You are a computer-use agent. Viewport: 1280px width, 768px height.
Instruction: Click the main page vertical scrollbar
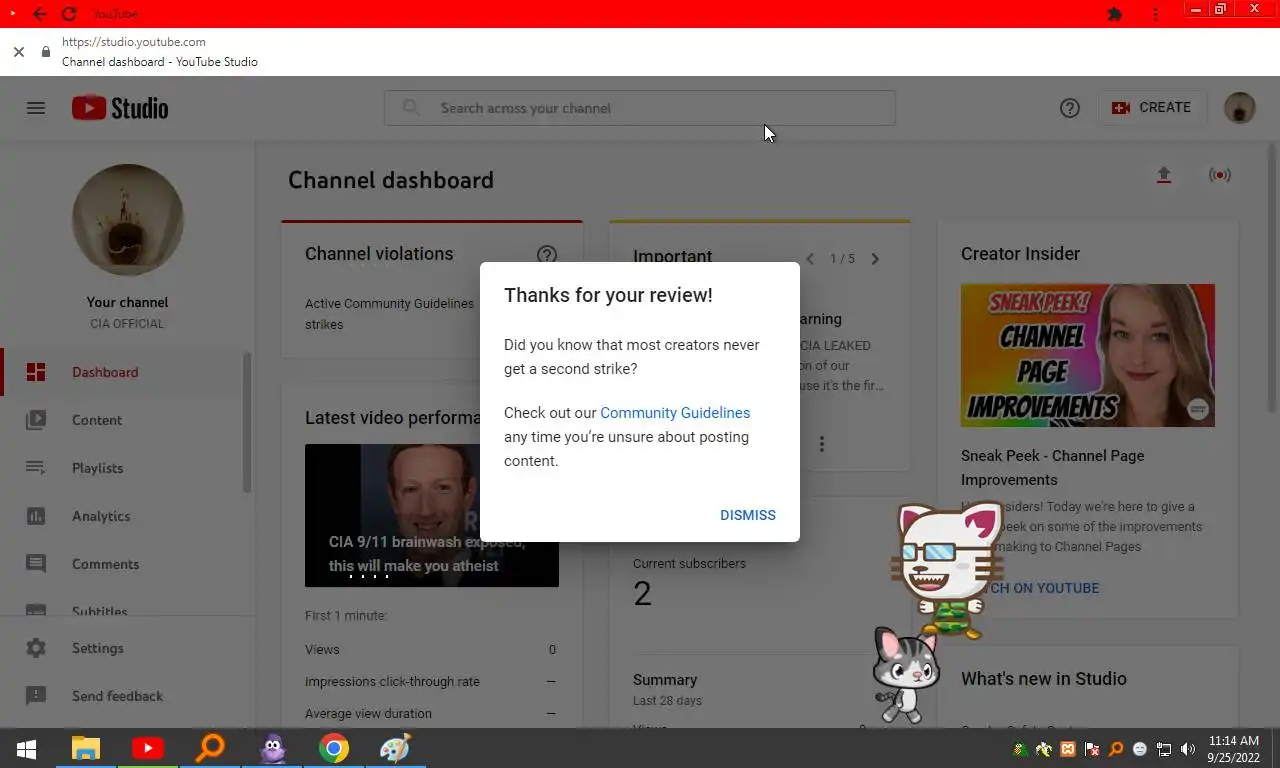1272,277
